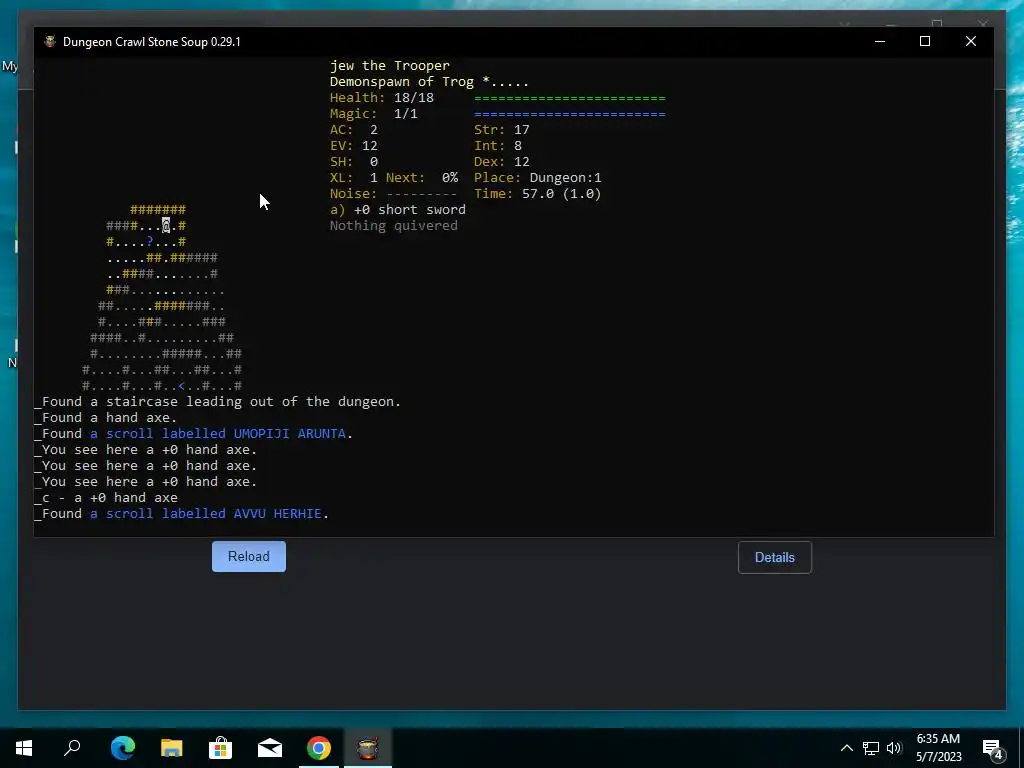Open Microsoft Store from taskbar

point(221,748)
